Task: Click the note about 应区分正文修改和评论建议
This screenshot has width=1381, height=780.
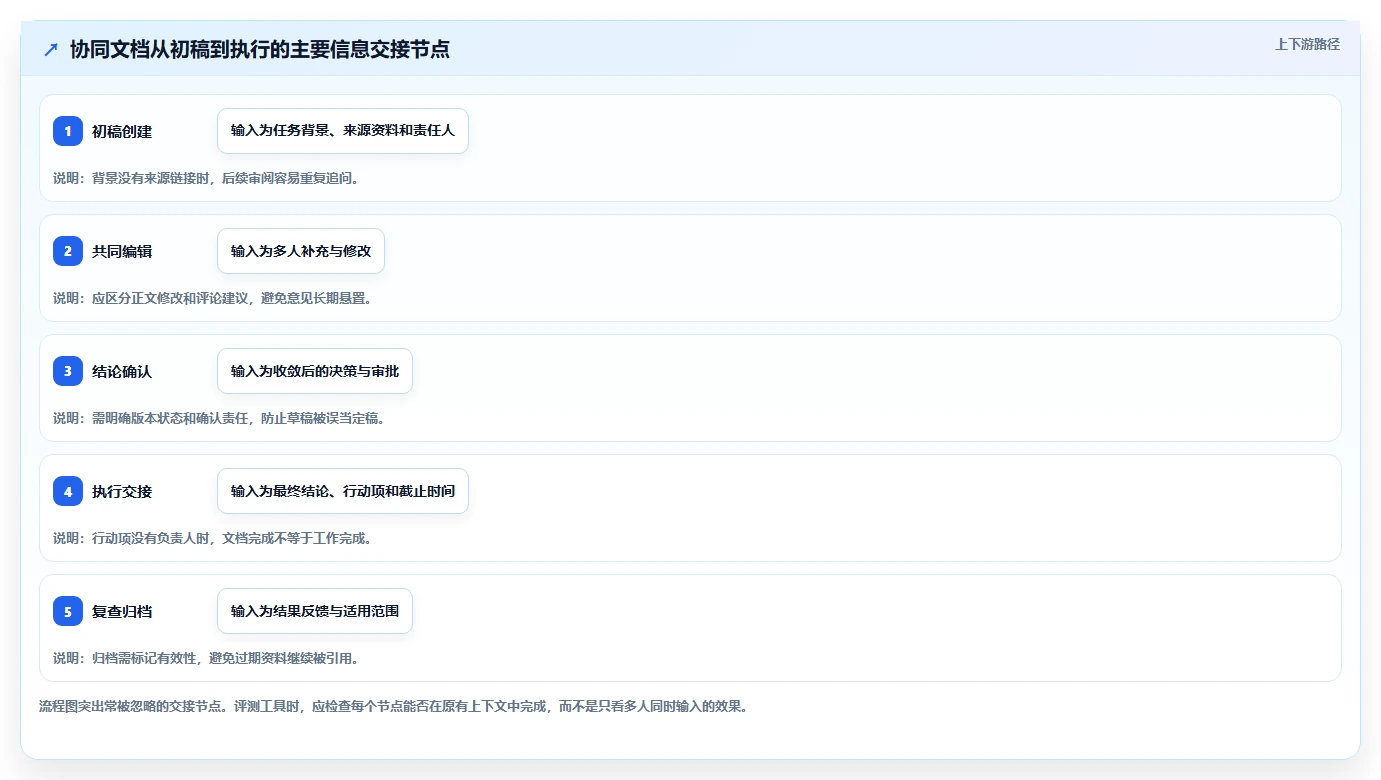Action: pos(213,298)
